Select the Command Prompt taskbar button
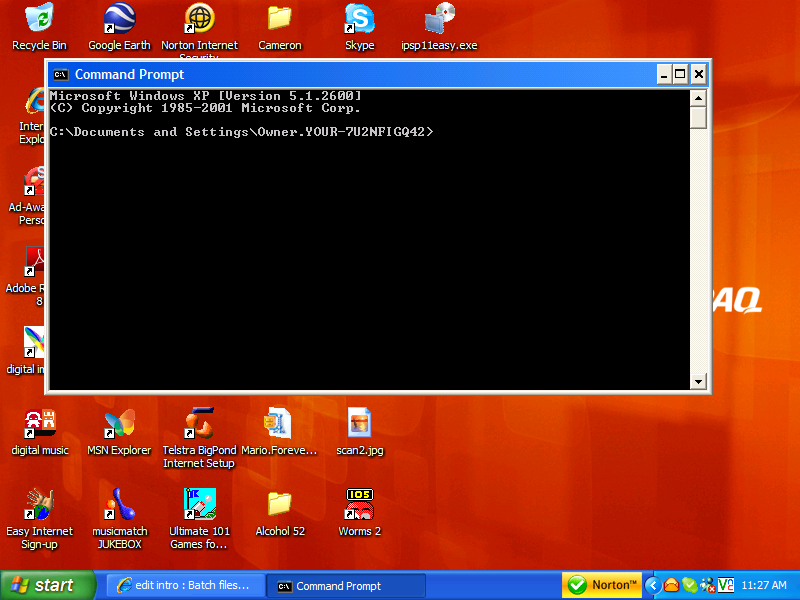 click(345, 585)
